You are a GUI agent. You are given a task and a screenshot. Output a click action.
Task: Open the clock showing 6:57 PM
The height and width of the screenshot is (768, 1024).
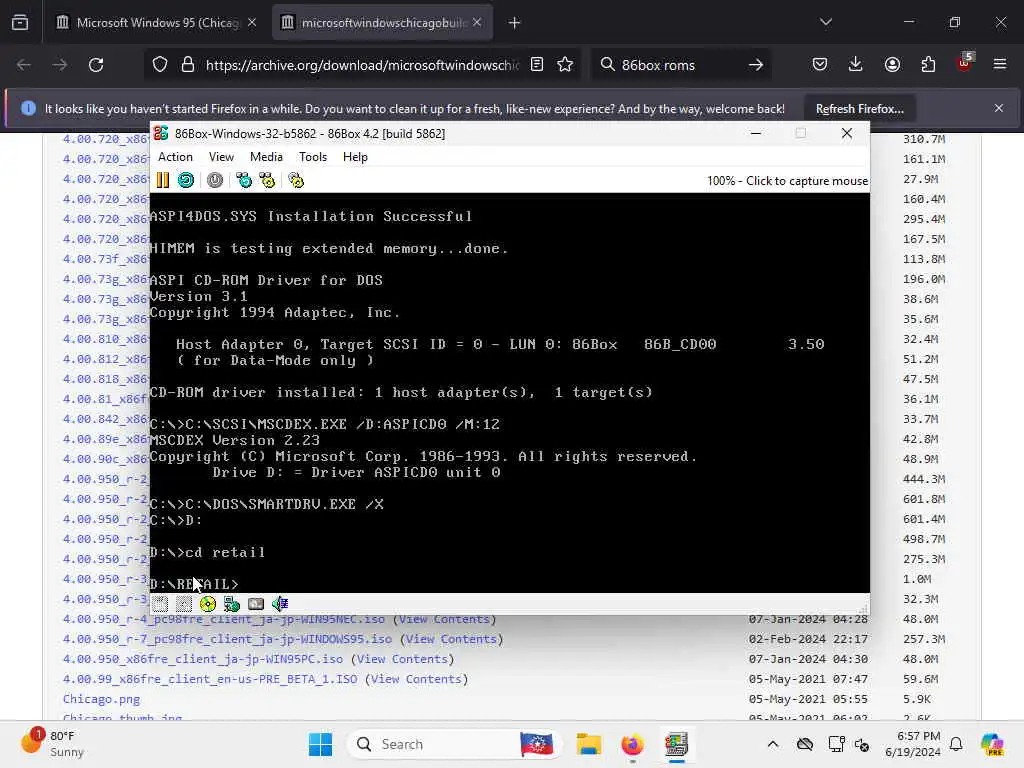click(x=912, y=744)
